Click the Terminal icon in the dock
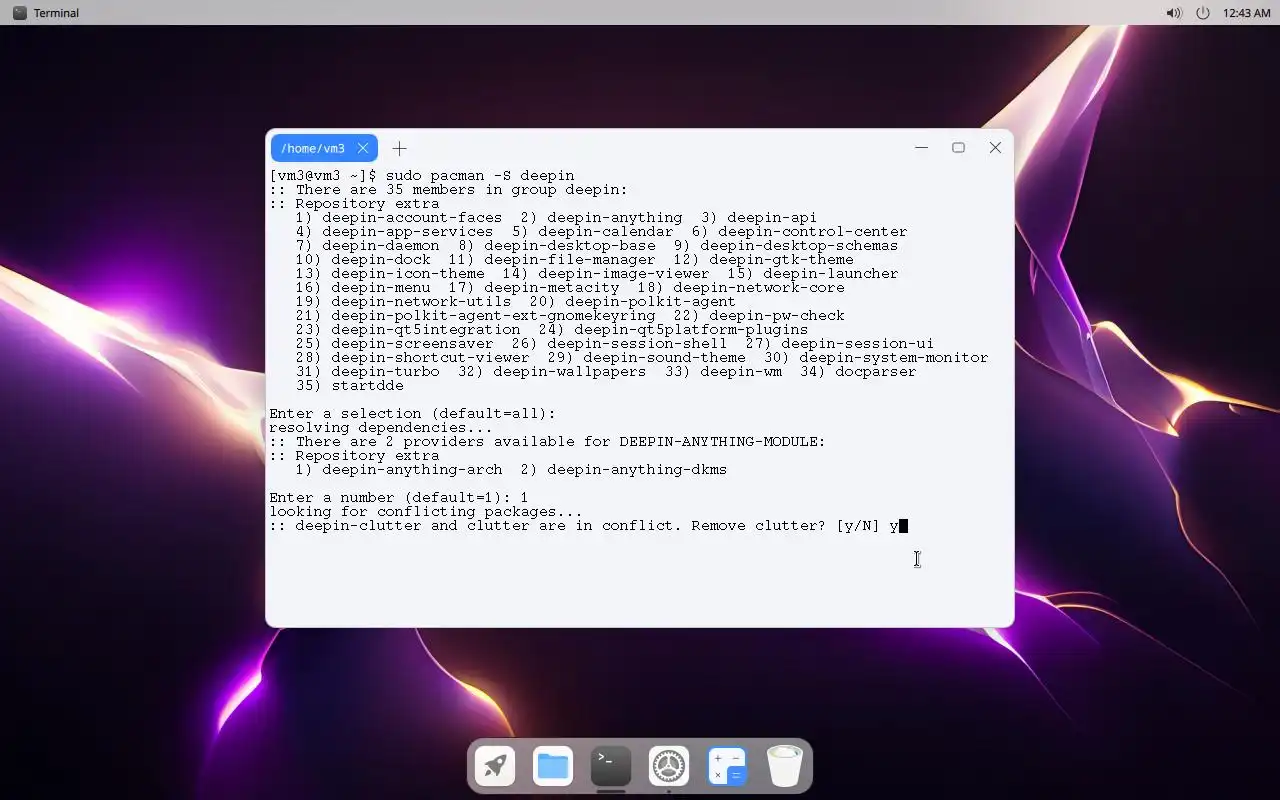The width and height of the screenshot is (1280, 800). tap(611, 767)
